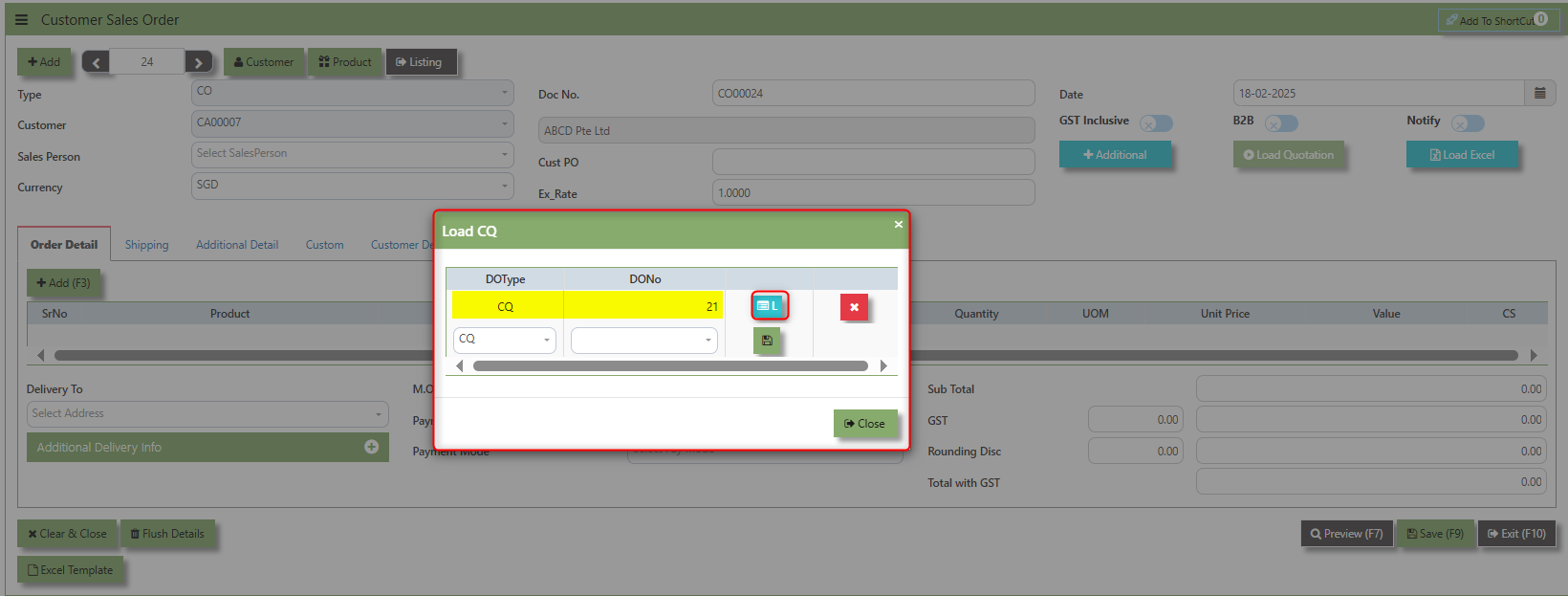This screenshot has height=596, width=1568.
Task: Open the Additional Detail tab
Action: pyautogui.click(x=237, y=245)
